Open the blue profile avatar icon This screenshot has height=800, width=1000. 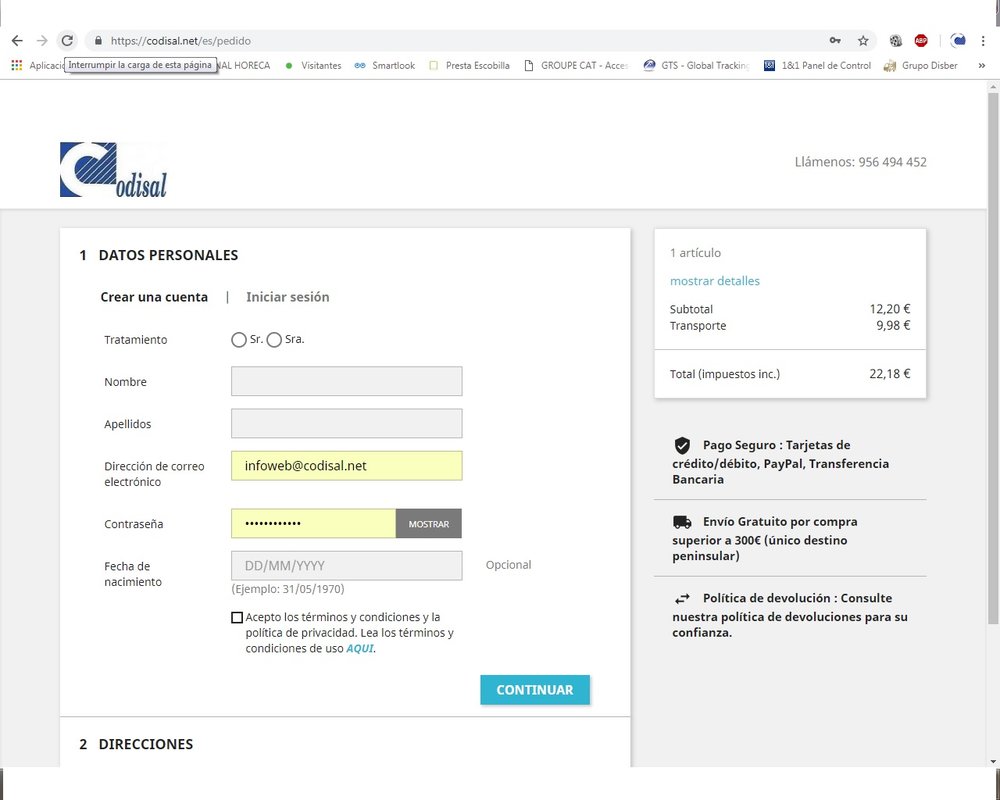pos(958,41)
